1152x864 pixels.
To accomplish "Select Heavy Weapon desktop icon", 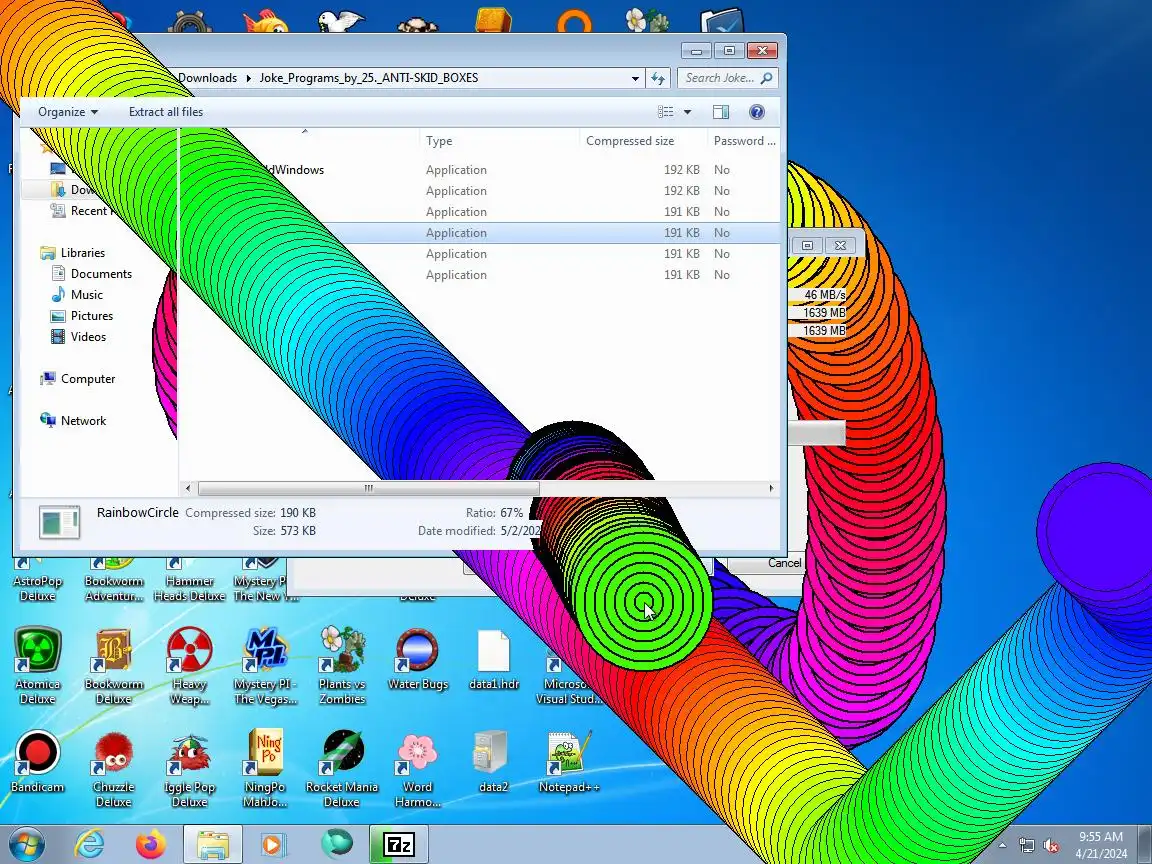I will coord(190,665).
